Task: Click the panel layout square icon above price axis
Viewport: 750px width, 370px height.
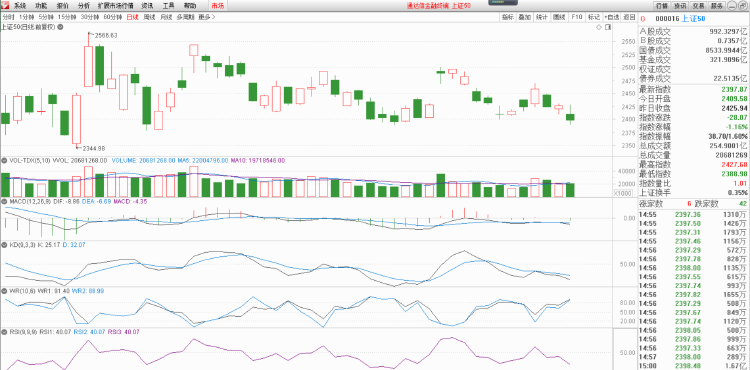Action: click(x=607, y=27)
